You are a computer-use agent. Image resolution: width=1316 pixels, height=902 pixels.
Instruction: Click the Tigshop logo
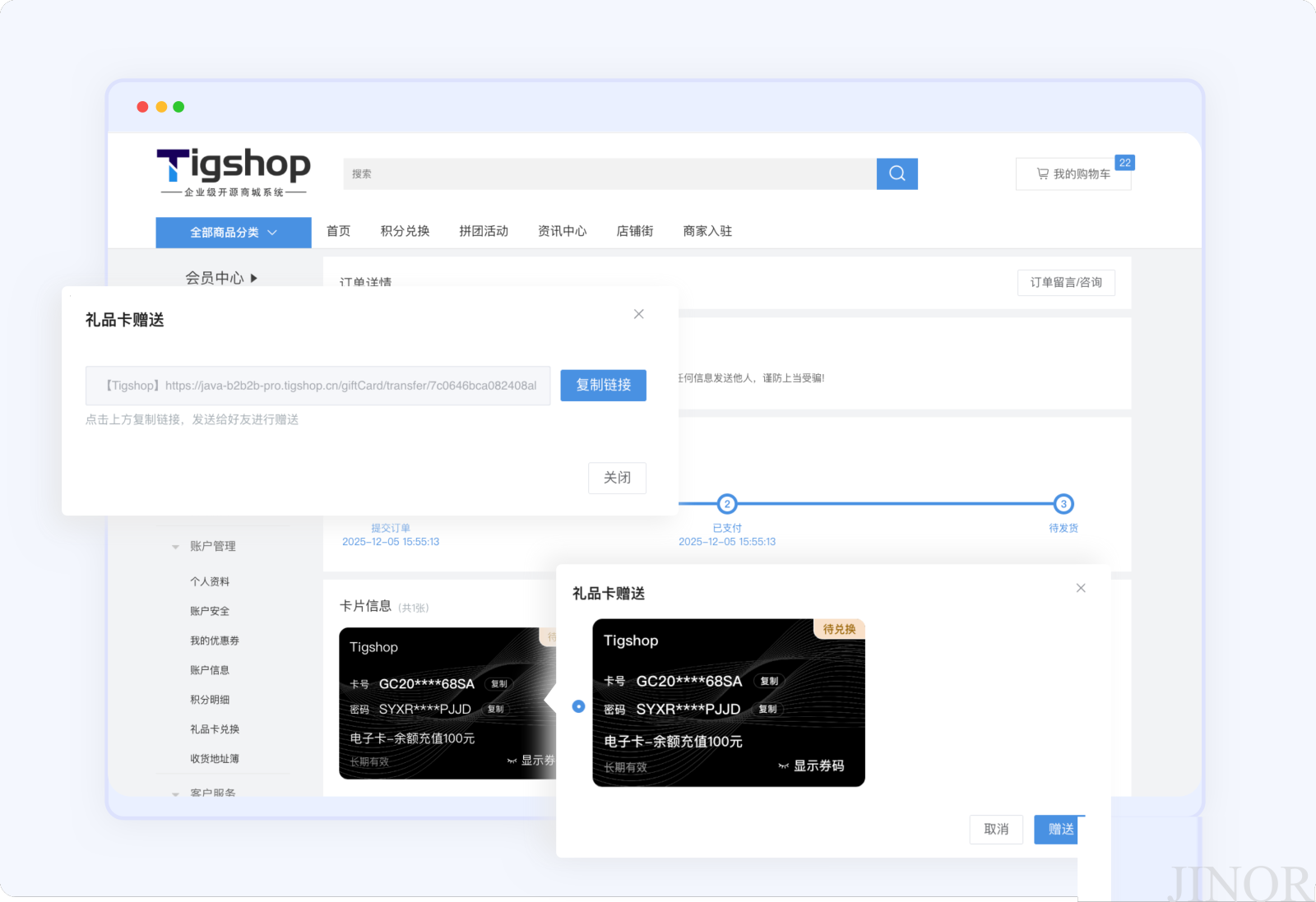[x=234, y=173]
